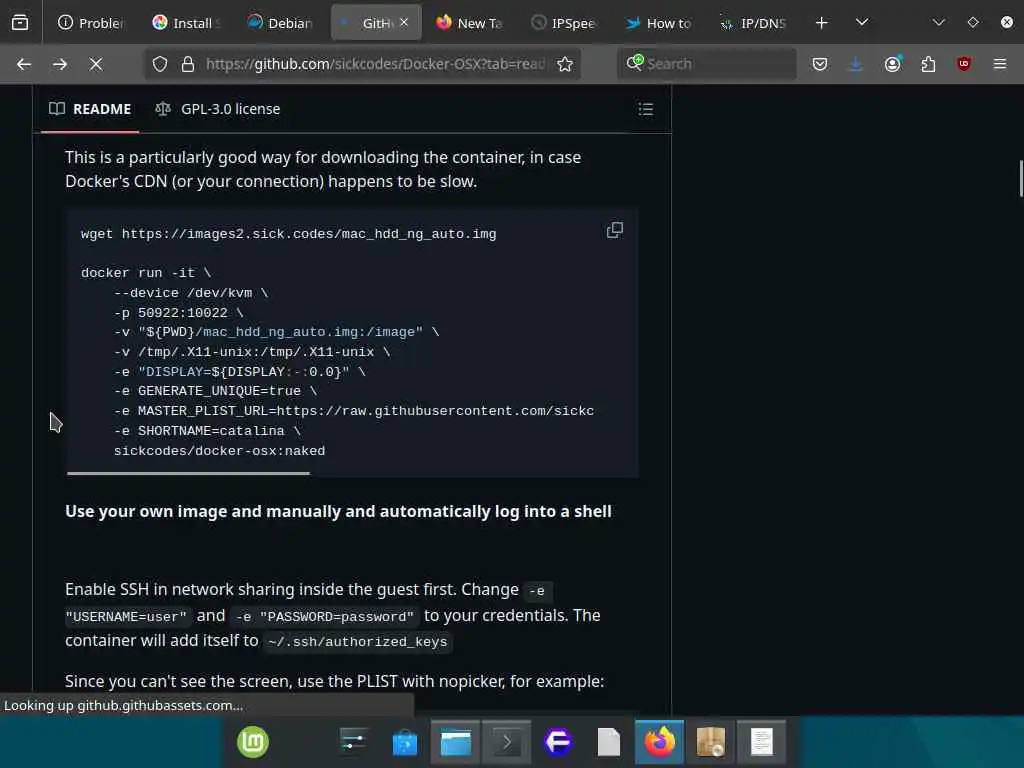Open the Pocket save icon
The width and height of the screenshot is (1024, 768).
pyautogui.click(x=820, y=64)
